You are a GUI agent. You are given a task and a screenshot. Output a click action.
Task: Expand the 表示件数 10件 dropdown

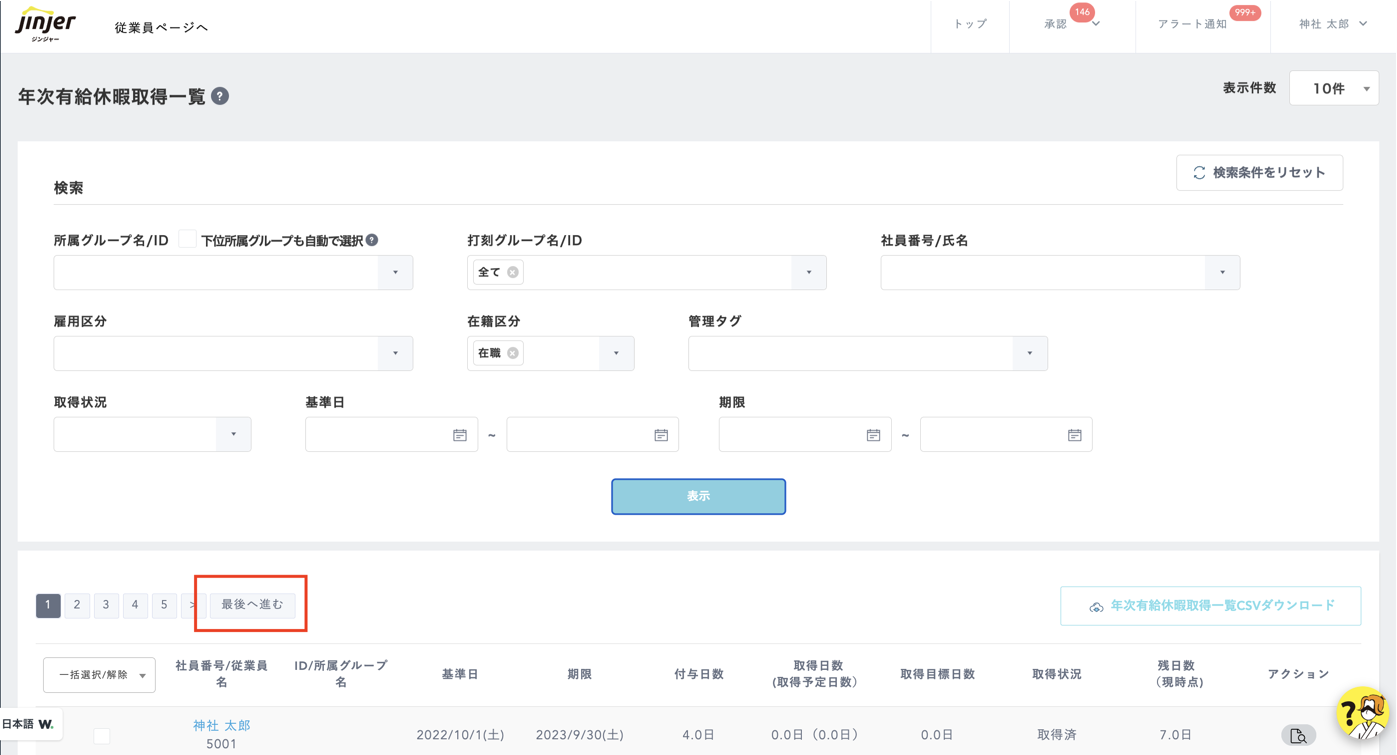1334,89
